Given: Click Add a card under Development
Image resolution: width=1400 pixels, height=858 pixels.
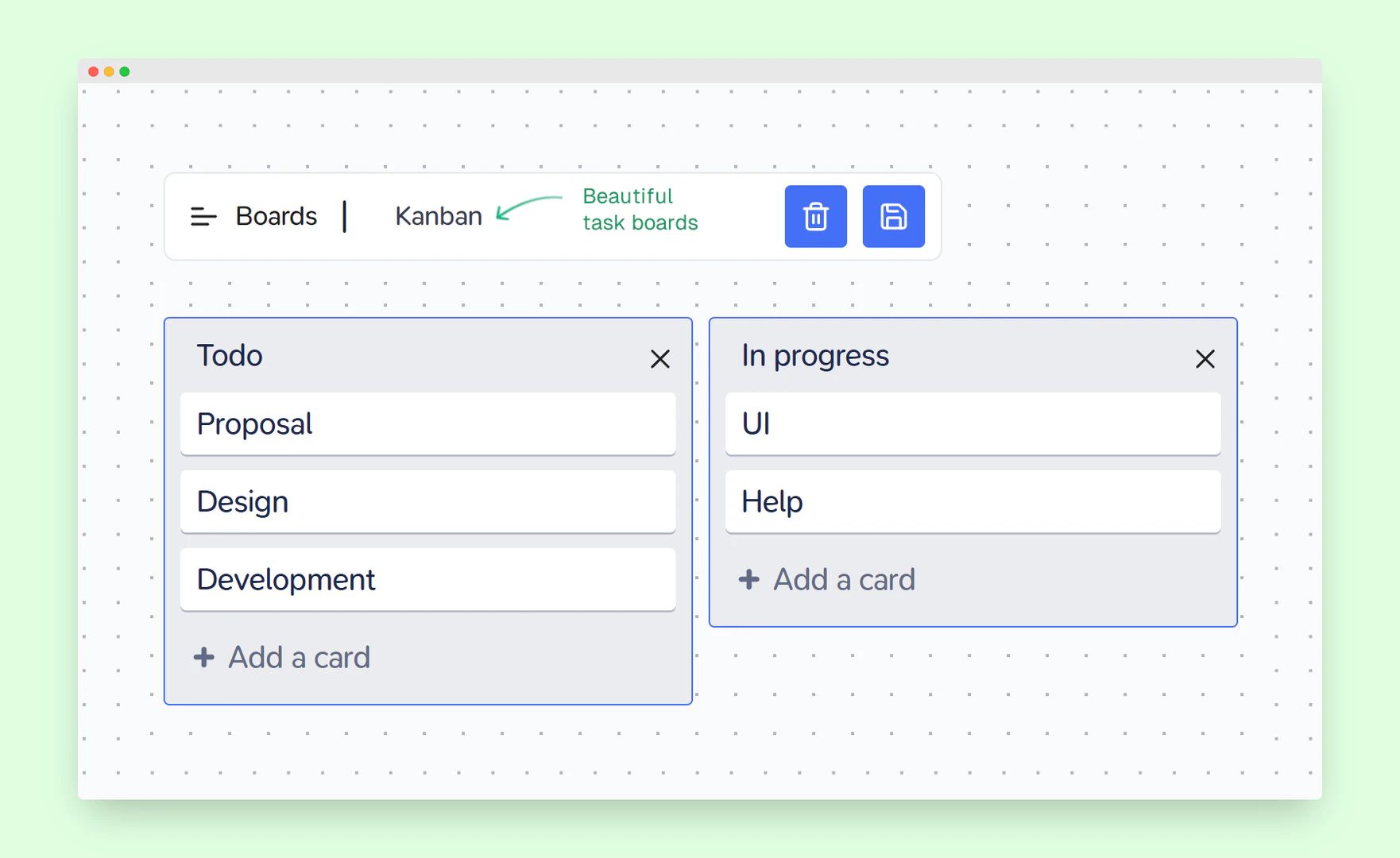Looking at the screenshot, I should (x=299, y=657).
